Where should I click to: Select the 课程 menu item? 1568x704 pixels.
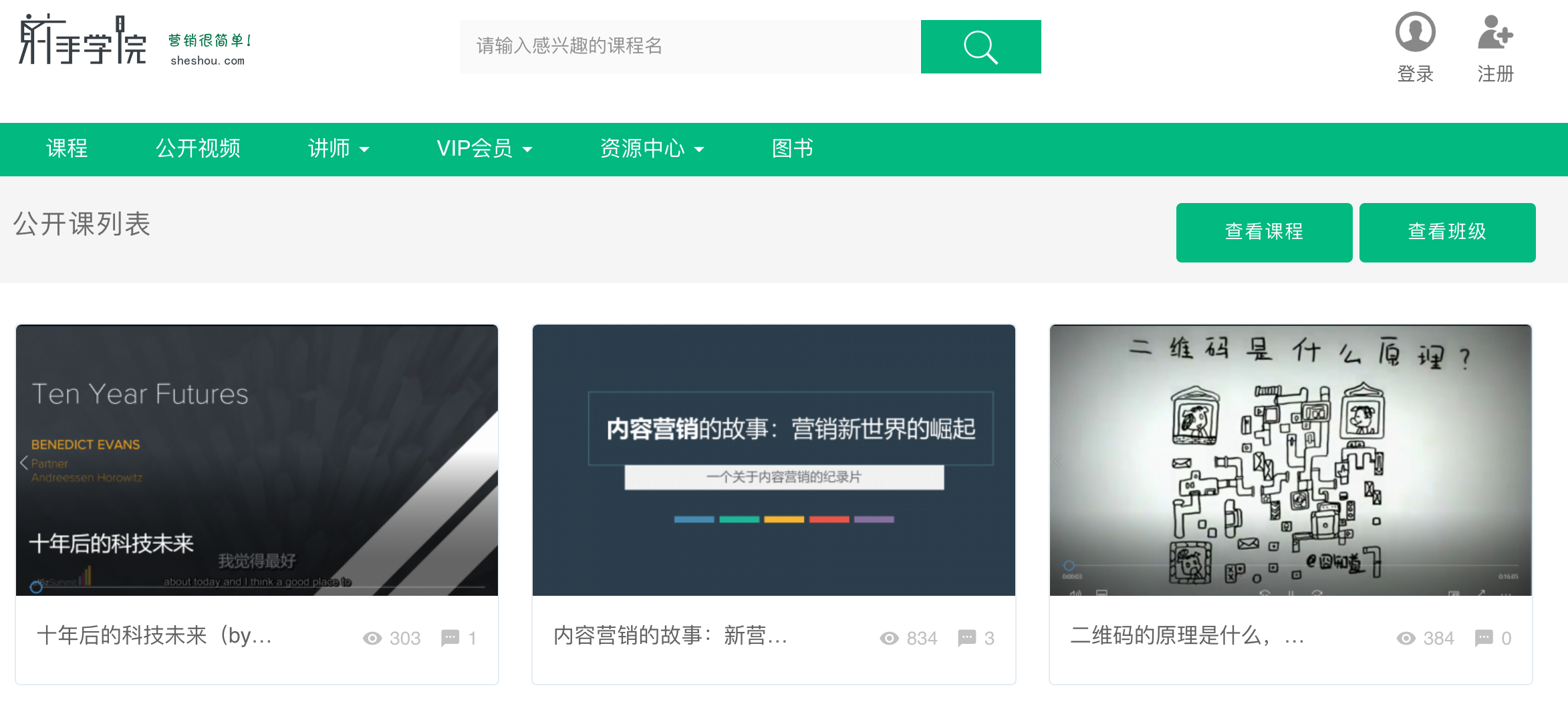[x=66, y=148]
